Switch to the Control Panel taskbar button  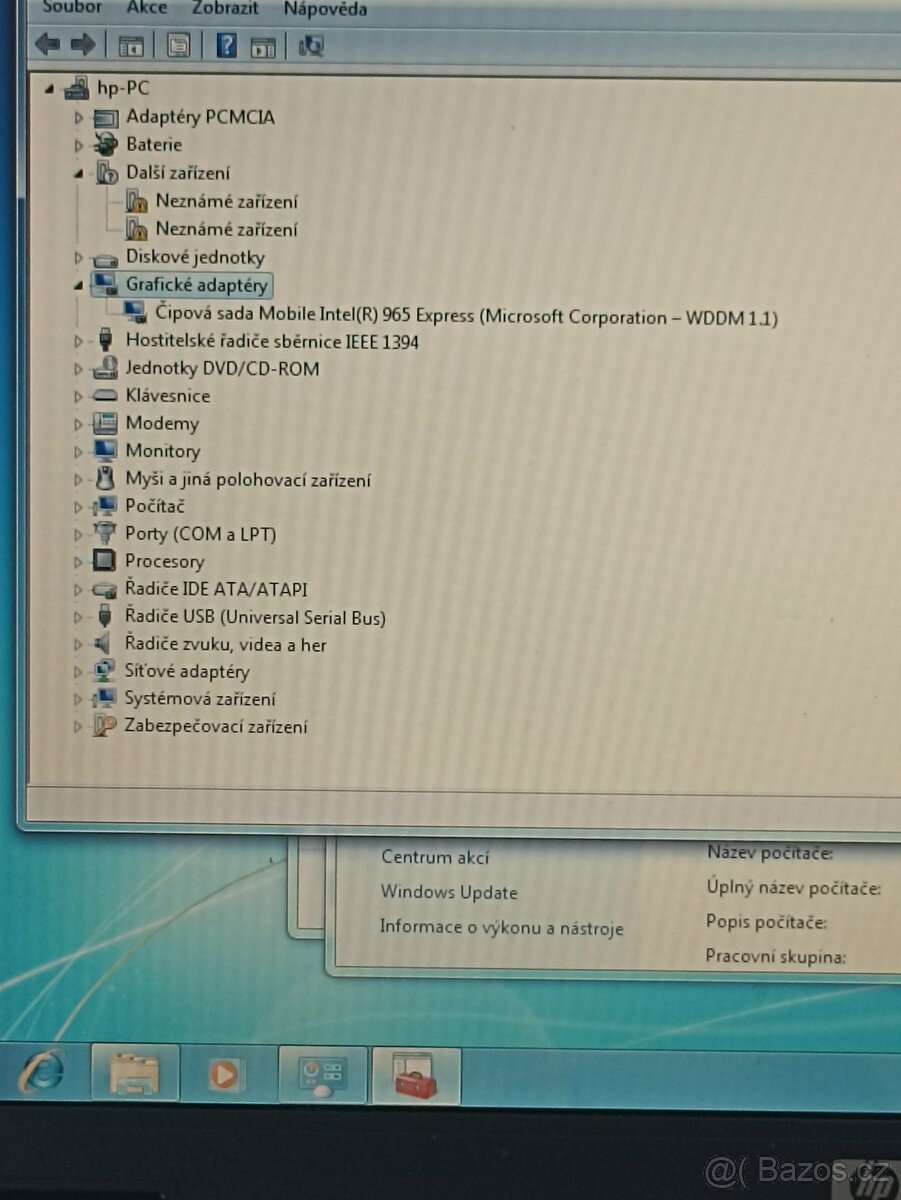pos(323,1074)
